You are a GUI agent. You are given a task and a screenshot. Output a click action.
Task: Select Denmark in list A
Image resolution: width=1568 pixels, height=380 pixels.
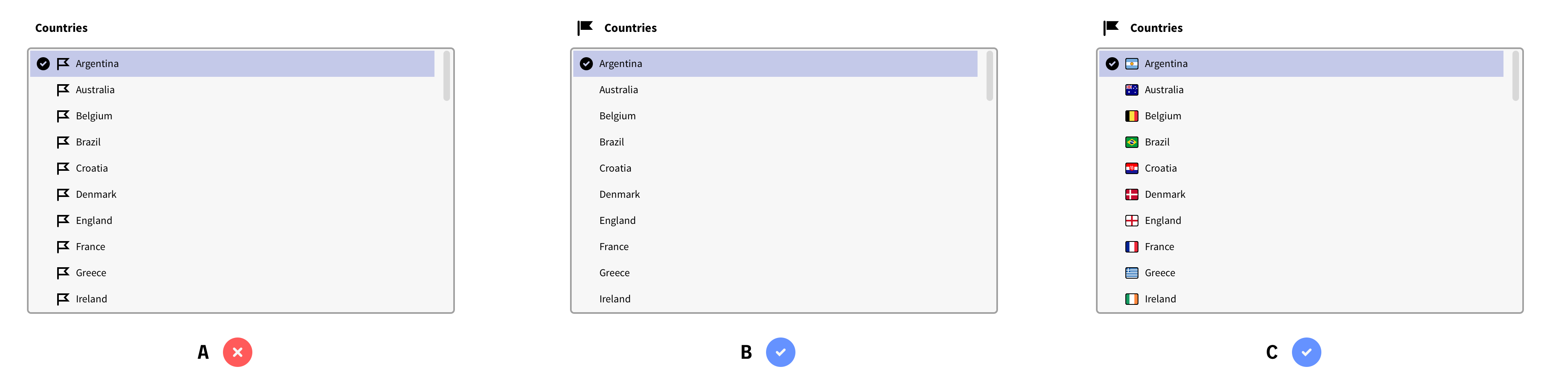point(96,195)
